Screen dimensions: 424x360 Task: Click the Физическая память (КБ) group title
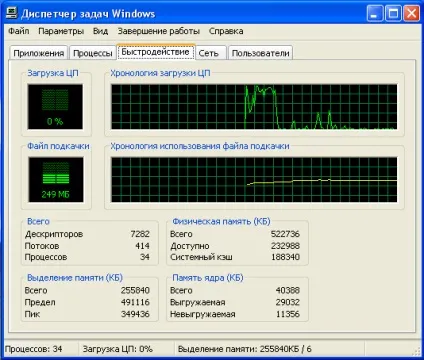tap(221, 221)
